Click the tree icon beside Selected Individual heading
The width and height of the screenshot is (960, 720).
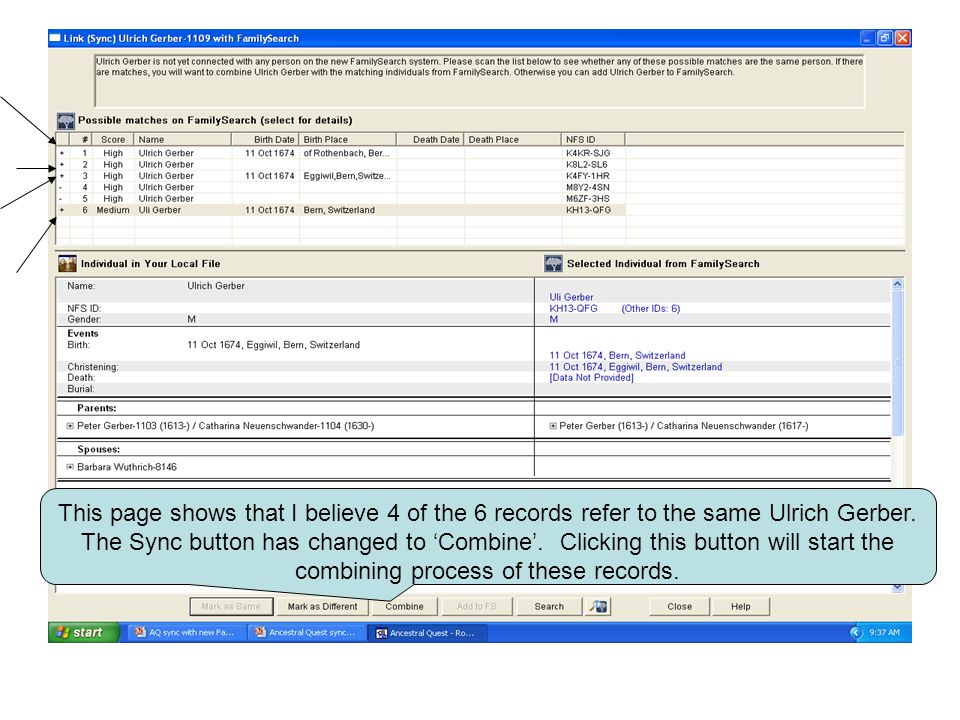point(553,264)
